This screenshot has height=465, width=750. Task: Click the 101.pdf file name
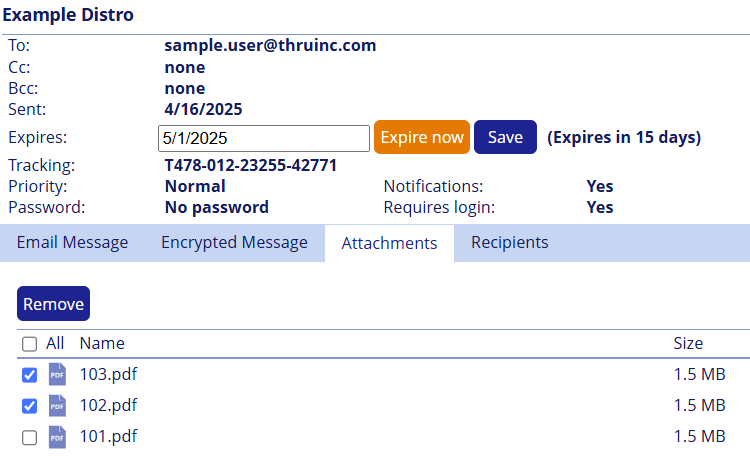(108, 437)
